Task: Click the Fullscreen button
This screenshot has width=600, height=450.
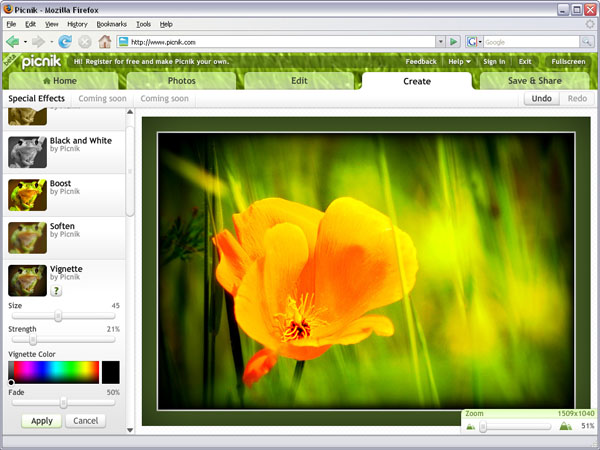Action: pos(568,62)
